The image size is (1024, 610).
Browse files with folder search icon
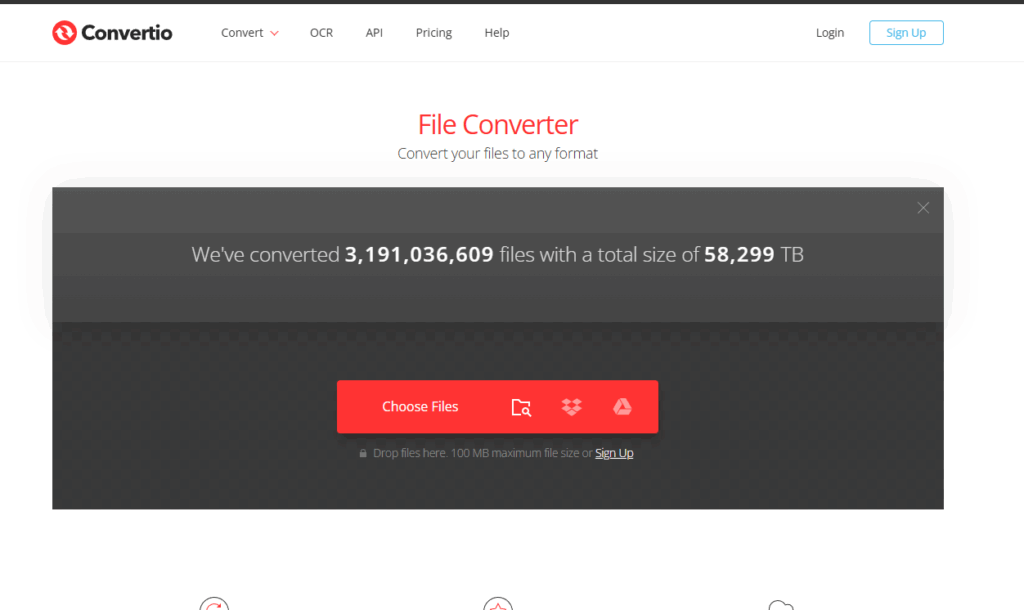point(521,407)
